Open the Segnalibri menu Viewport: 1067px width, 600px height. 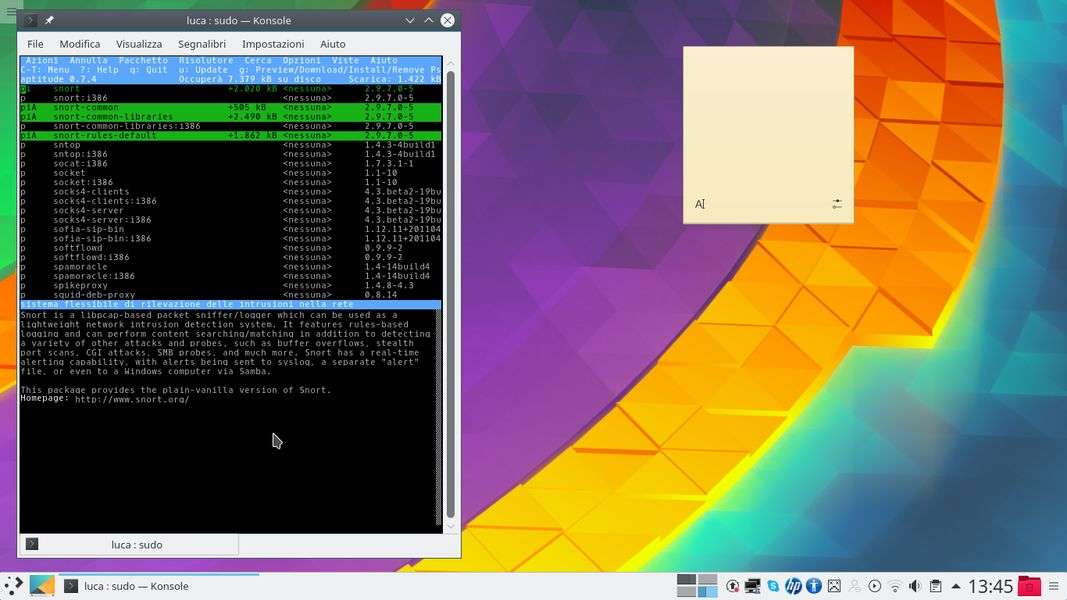coord(201,44)
